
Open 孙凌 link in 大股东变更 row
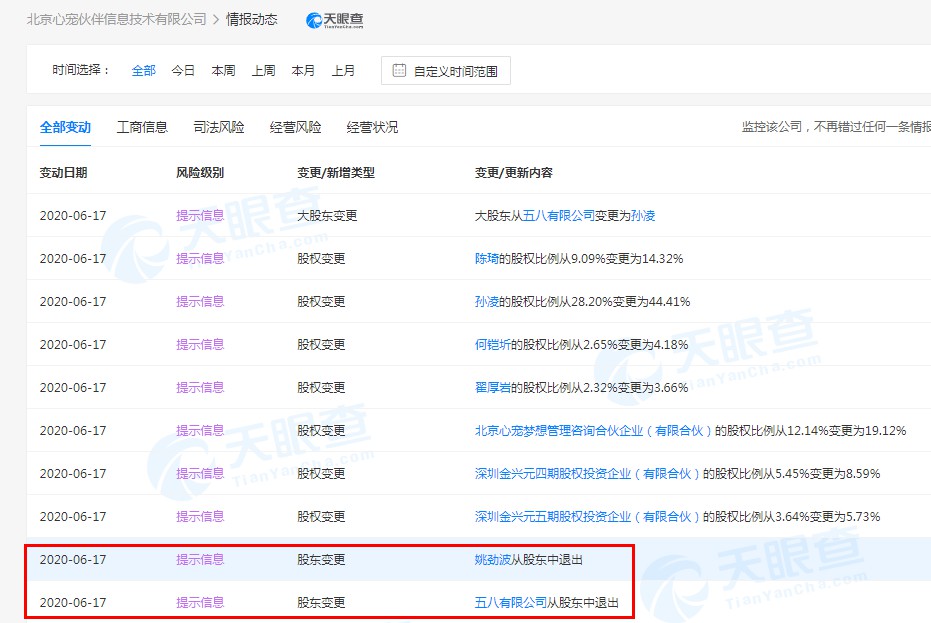(643, 216)
